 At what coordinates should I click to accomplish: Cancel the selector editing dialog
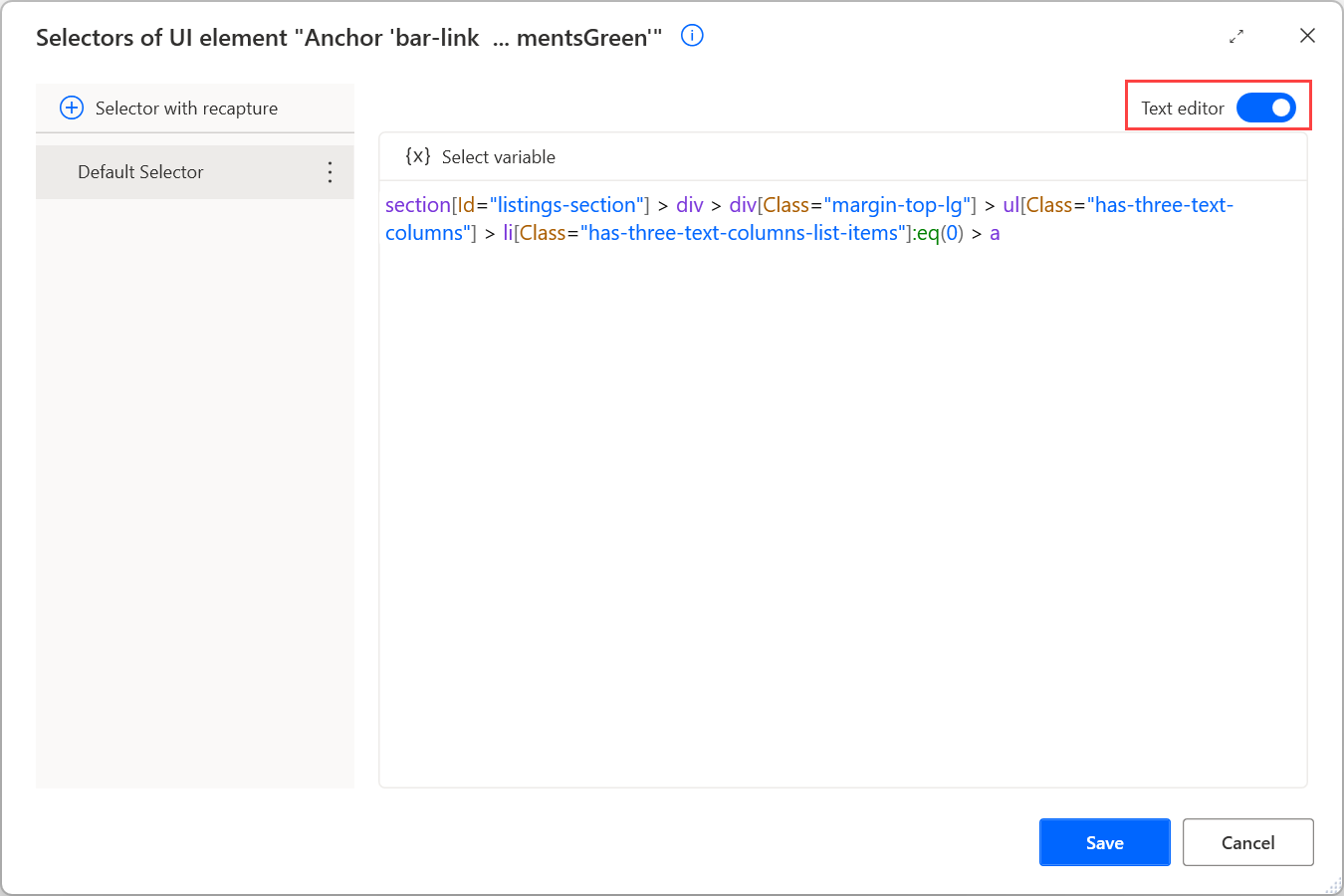point(1247,842)
